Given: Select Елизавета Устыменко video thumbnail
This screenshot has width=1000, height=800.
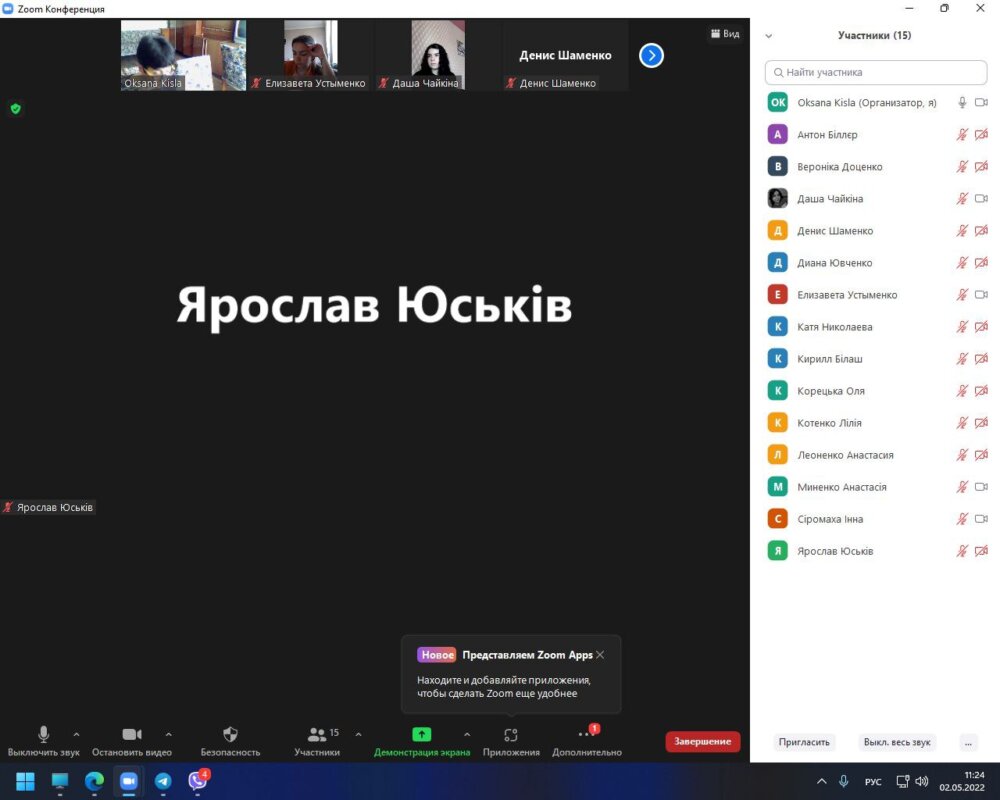Looking at the screenshot, I should [x=311, y=55].
